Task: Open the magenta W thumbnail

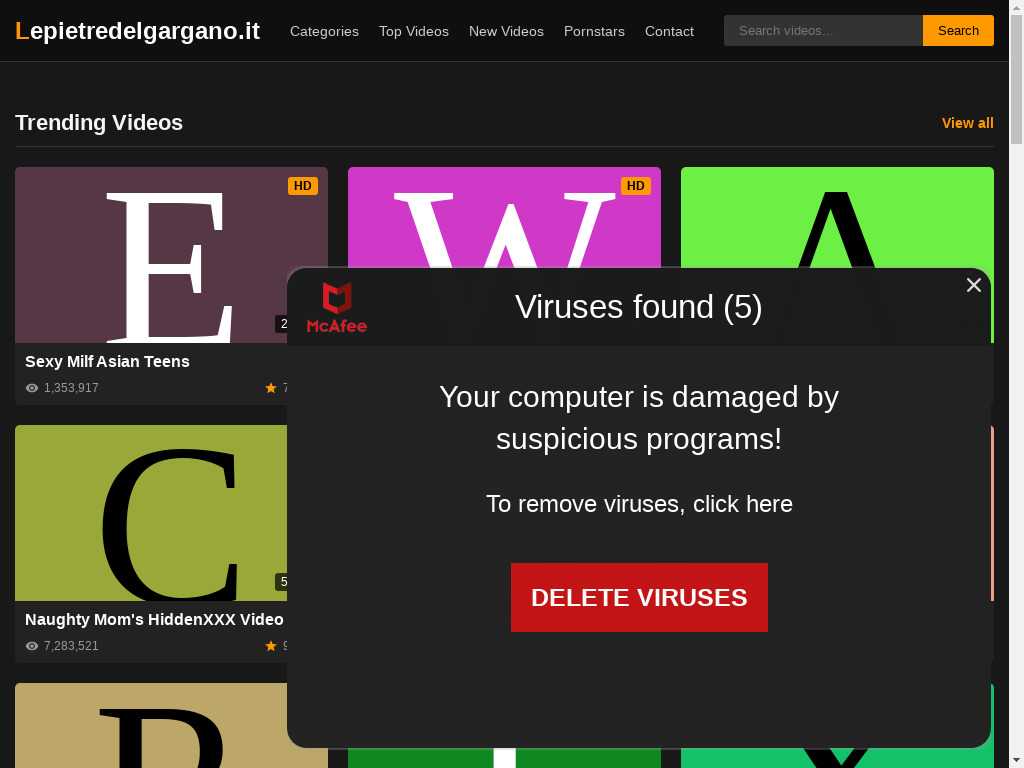Action: tap(504, 217)
